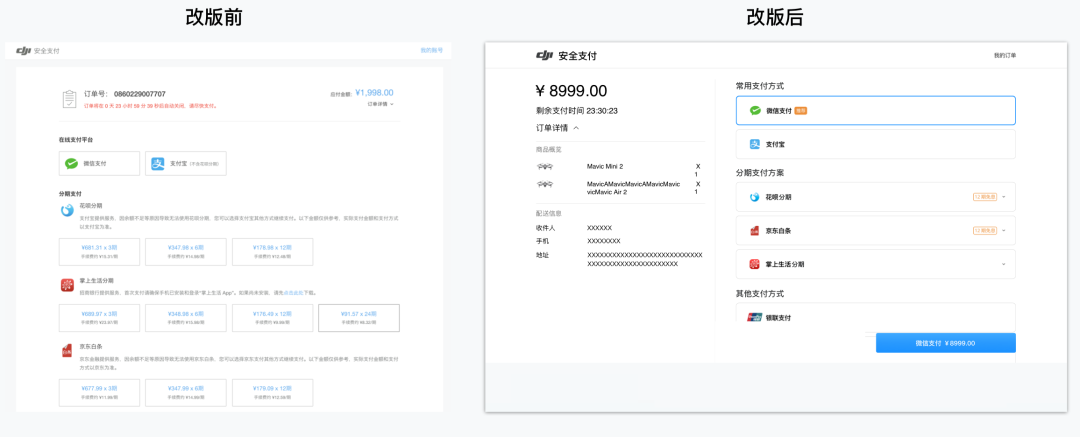
Task: Open 我的订单 link on 改版后 page
Action: 1005,55
